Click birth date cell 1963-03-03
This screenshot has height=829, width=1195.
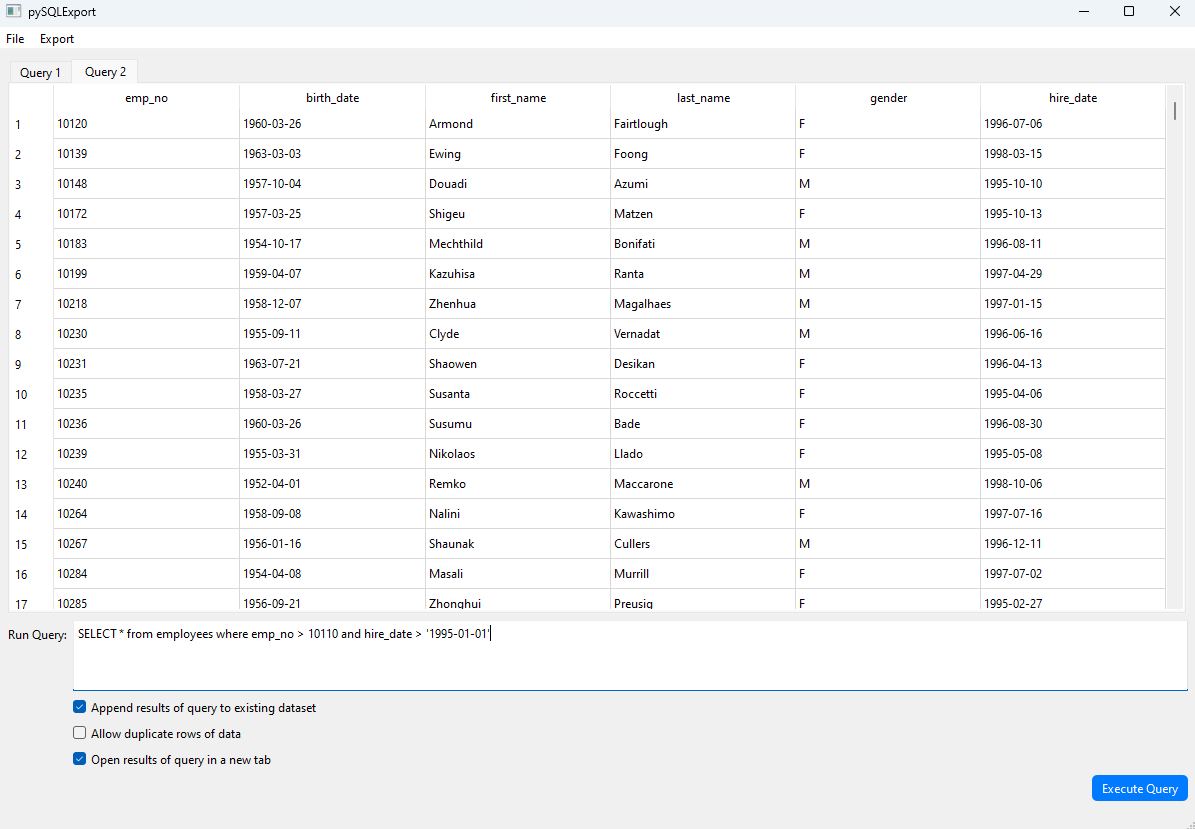click(x=332, y=154)
